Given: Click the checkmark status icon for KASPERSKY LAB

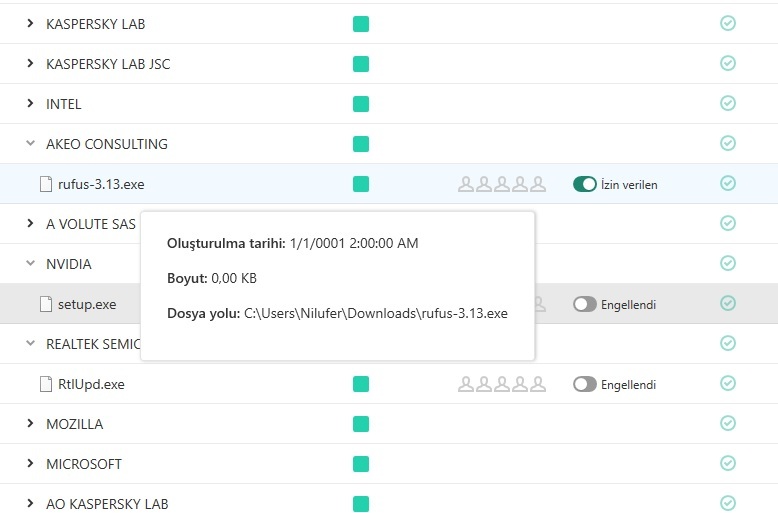Looking at the screenshot, I should [x=728, y=23].
